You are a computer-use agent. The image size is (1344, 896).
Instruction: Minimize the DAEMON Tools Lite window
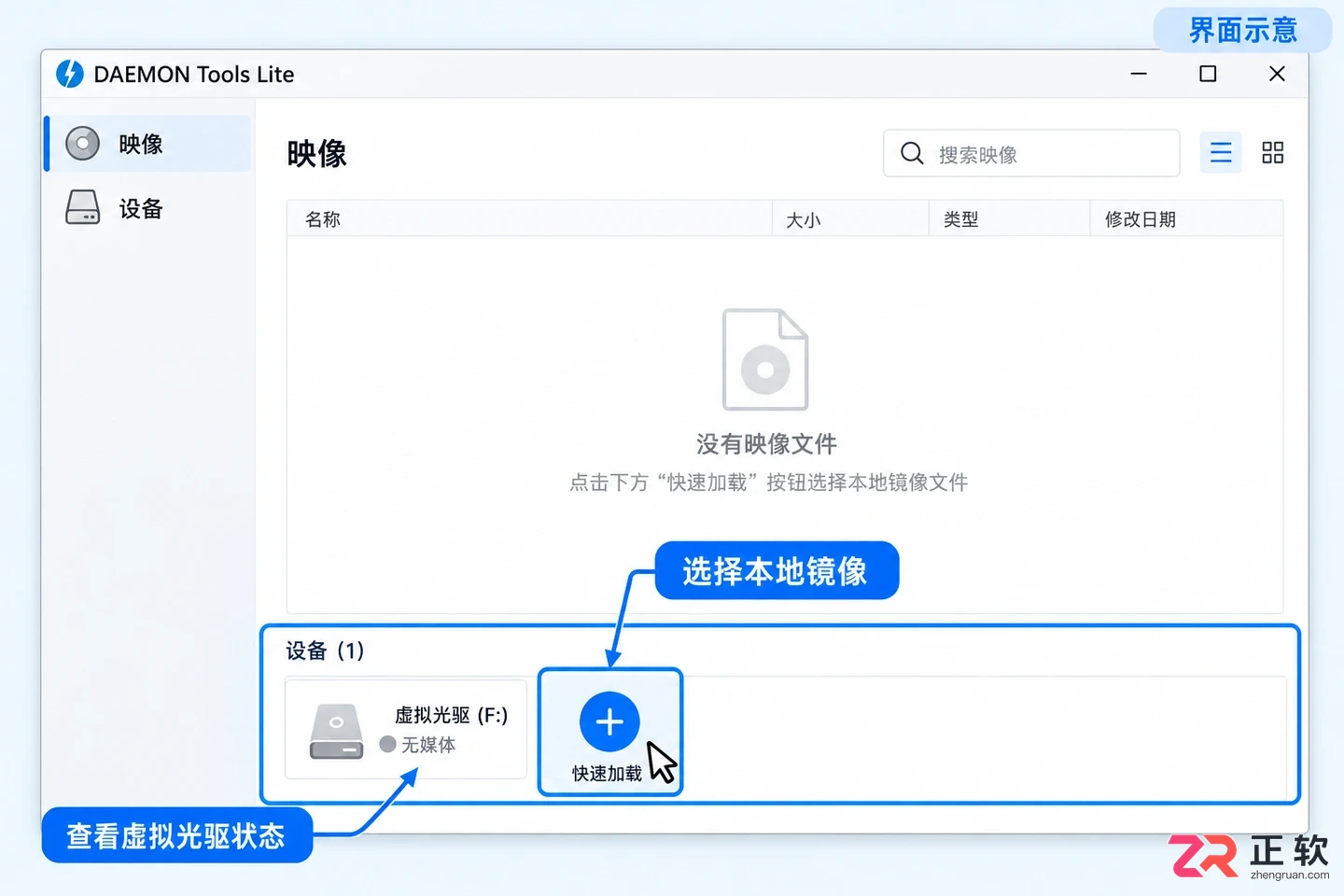point(1139,74)
